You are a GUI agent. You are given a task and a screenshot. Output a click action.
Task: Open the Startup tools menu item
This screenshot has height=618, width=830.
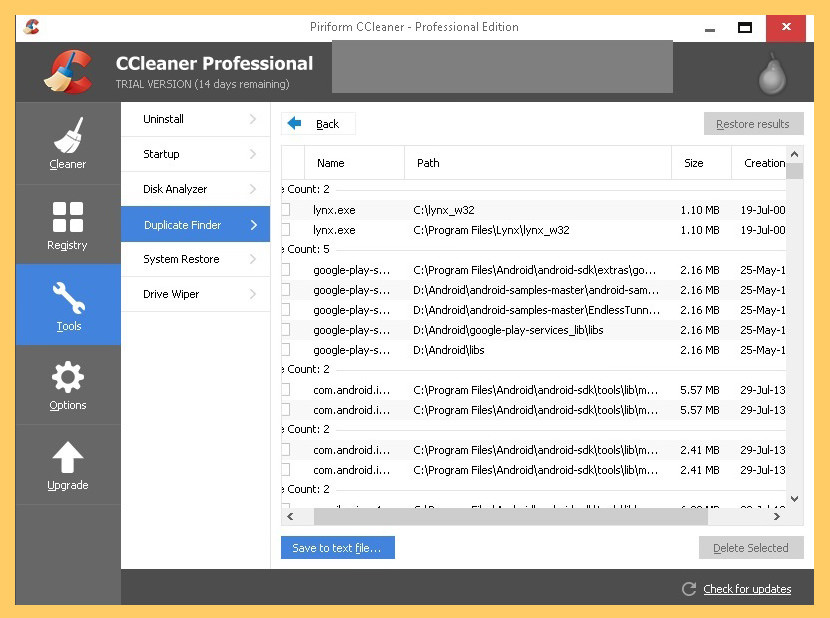[x=161, y=154]
